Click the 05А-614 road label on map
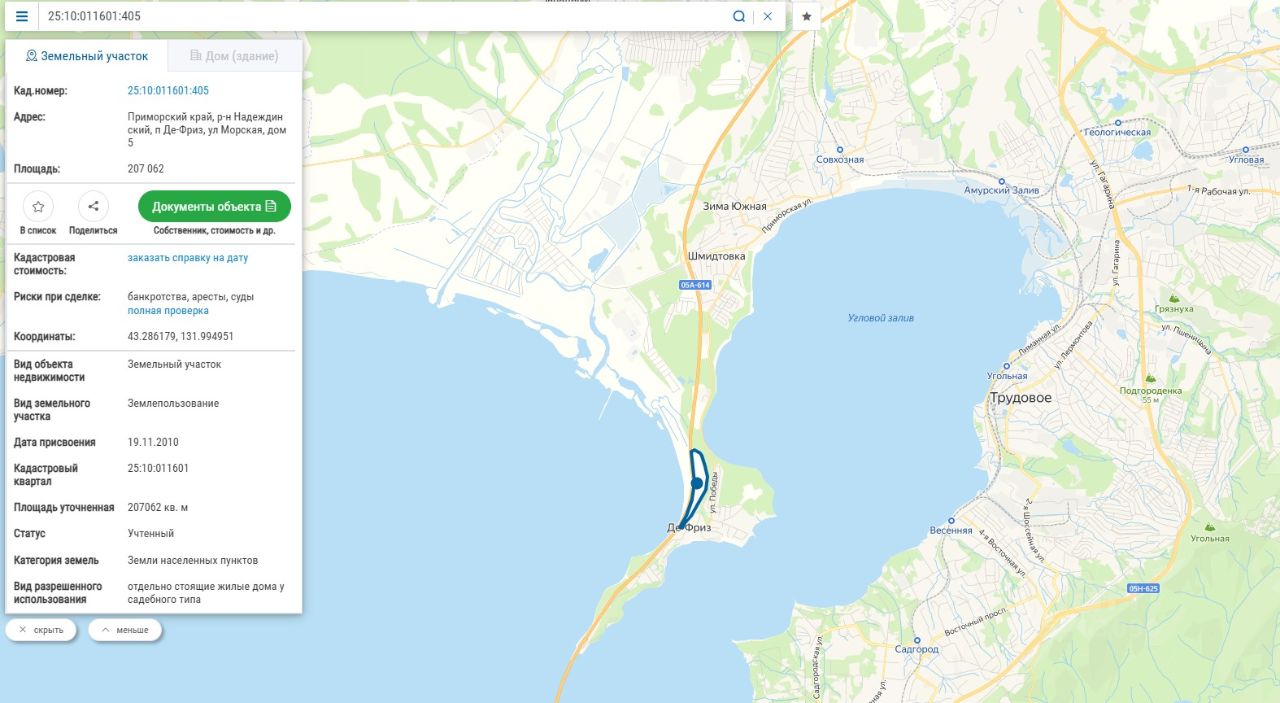This screenshot has height=703, width=1280. (x=696, y=285)
